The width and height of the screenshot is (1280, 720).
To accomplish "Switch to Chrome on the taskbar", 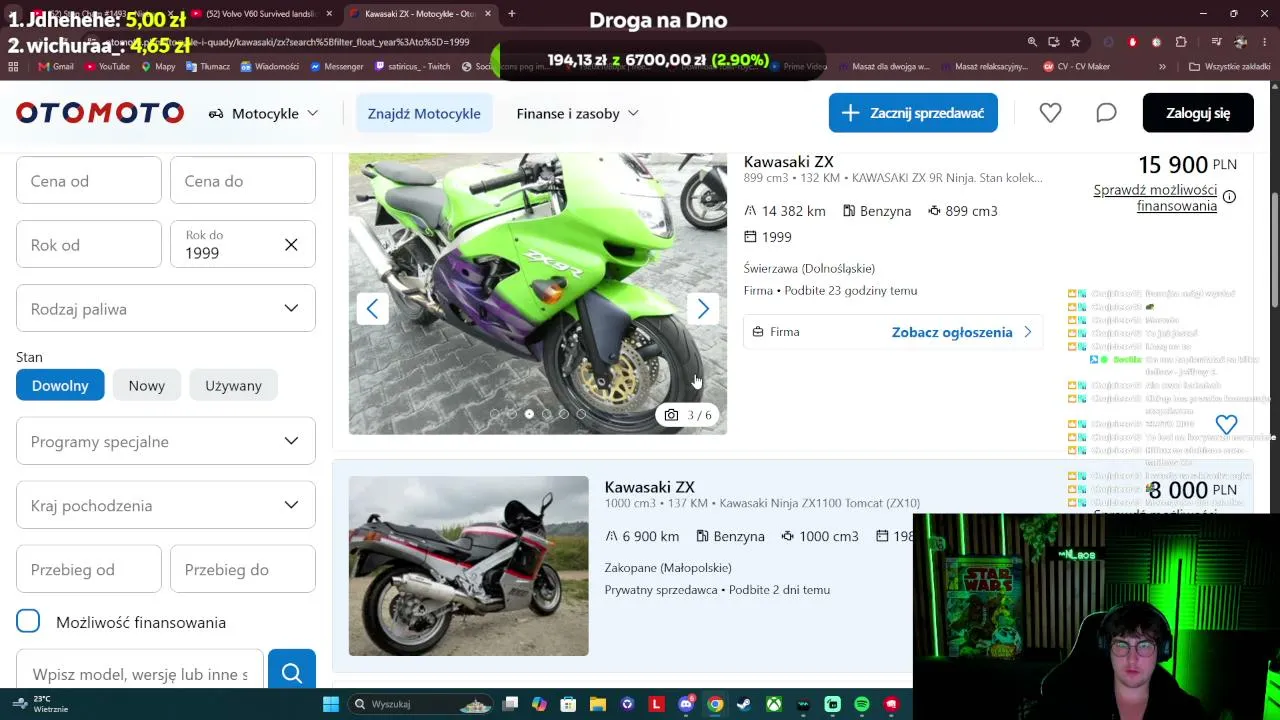I will [x=715, y=704].
